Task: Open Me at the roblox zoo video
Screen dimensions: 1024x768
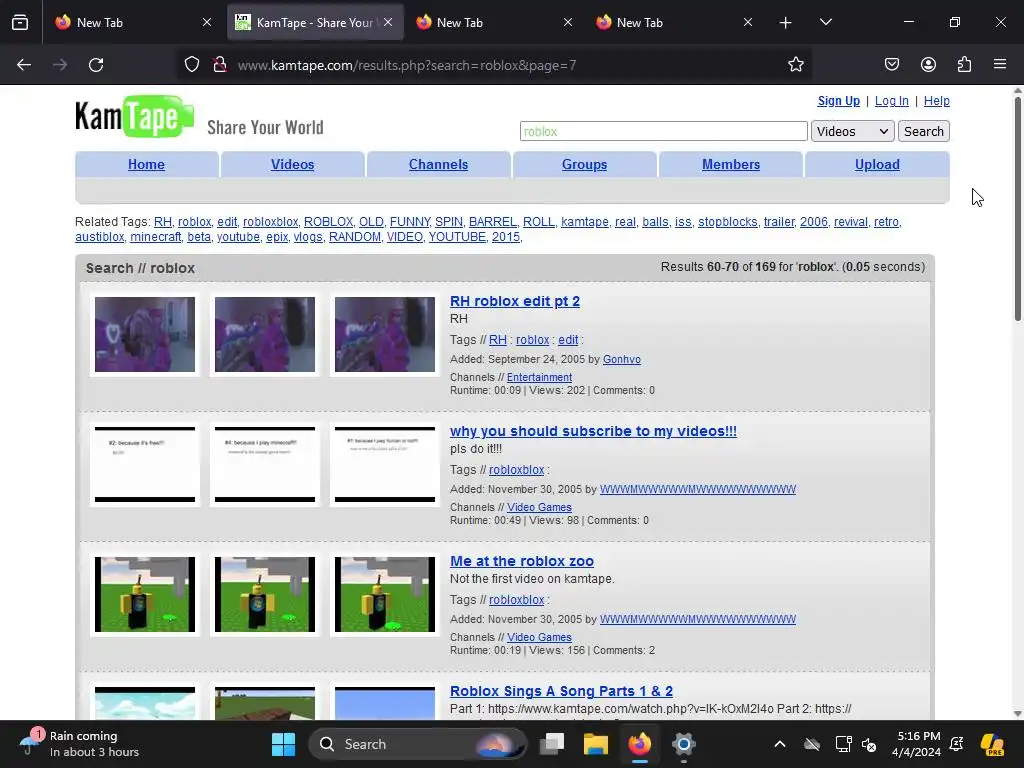Action: pos(522,561)
